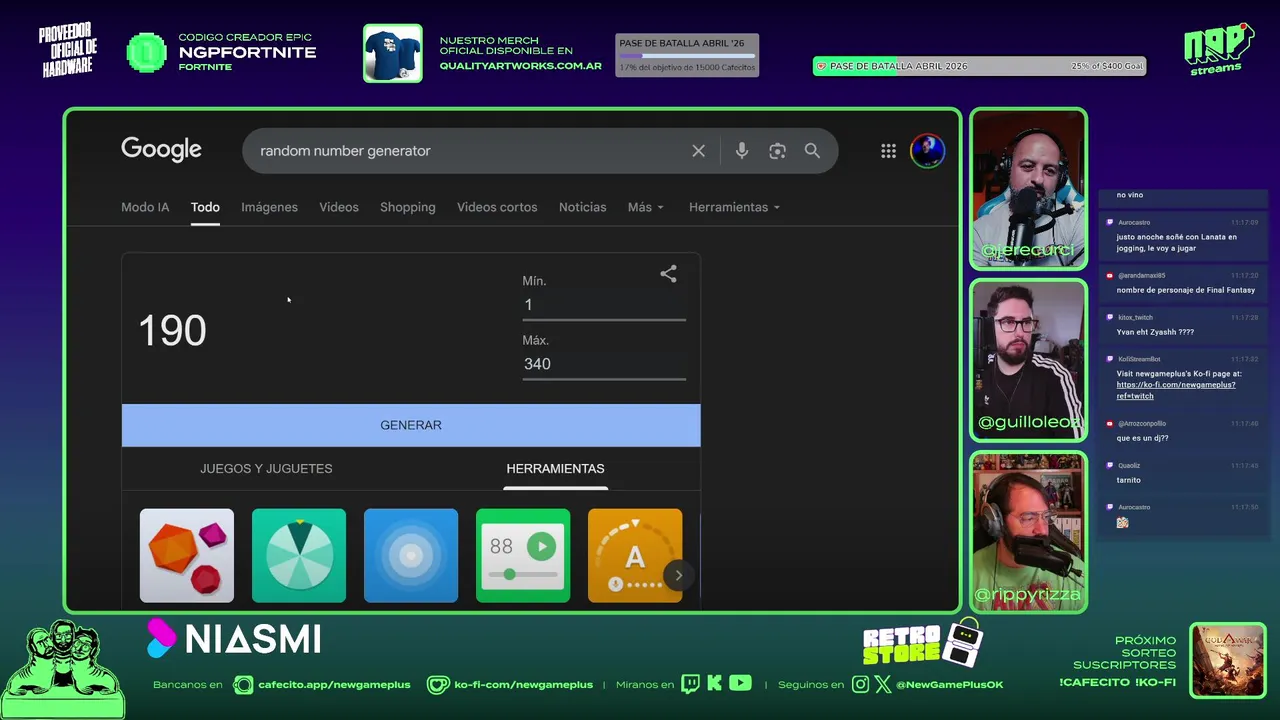Click the próximo sorteo game cover thumbnail
Screen dimensions: 1280x720
point(1228,661)
